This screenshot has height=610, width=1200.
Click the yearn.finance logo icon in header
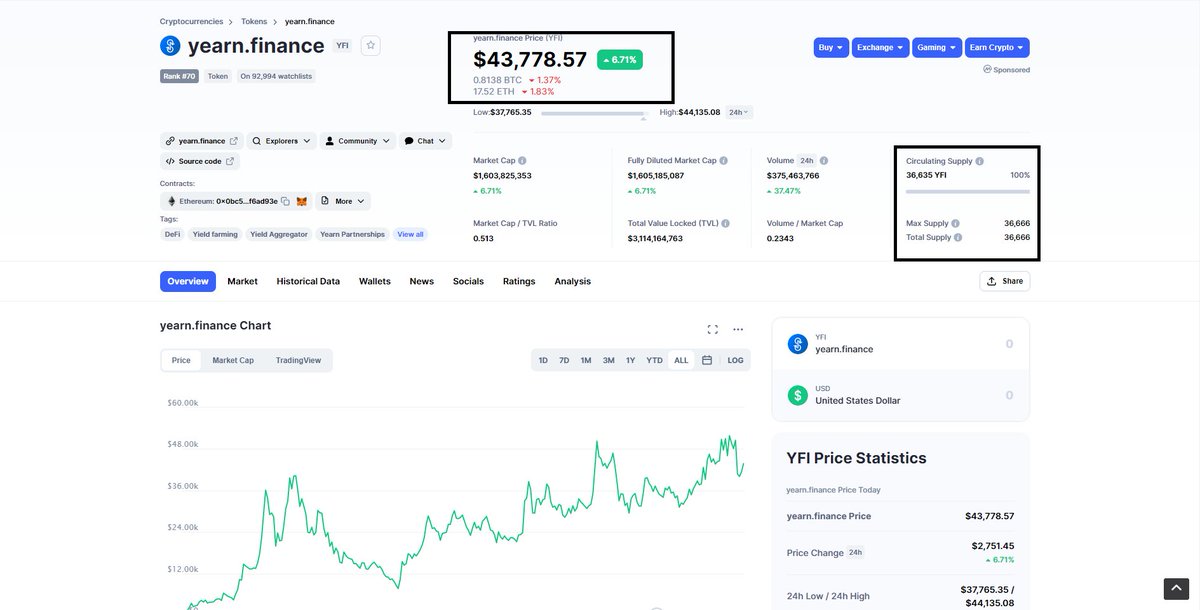[170, 46]
